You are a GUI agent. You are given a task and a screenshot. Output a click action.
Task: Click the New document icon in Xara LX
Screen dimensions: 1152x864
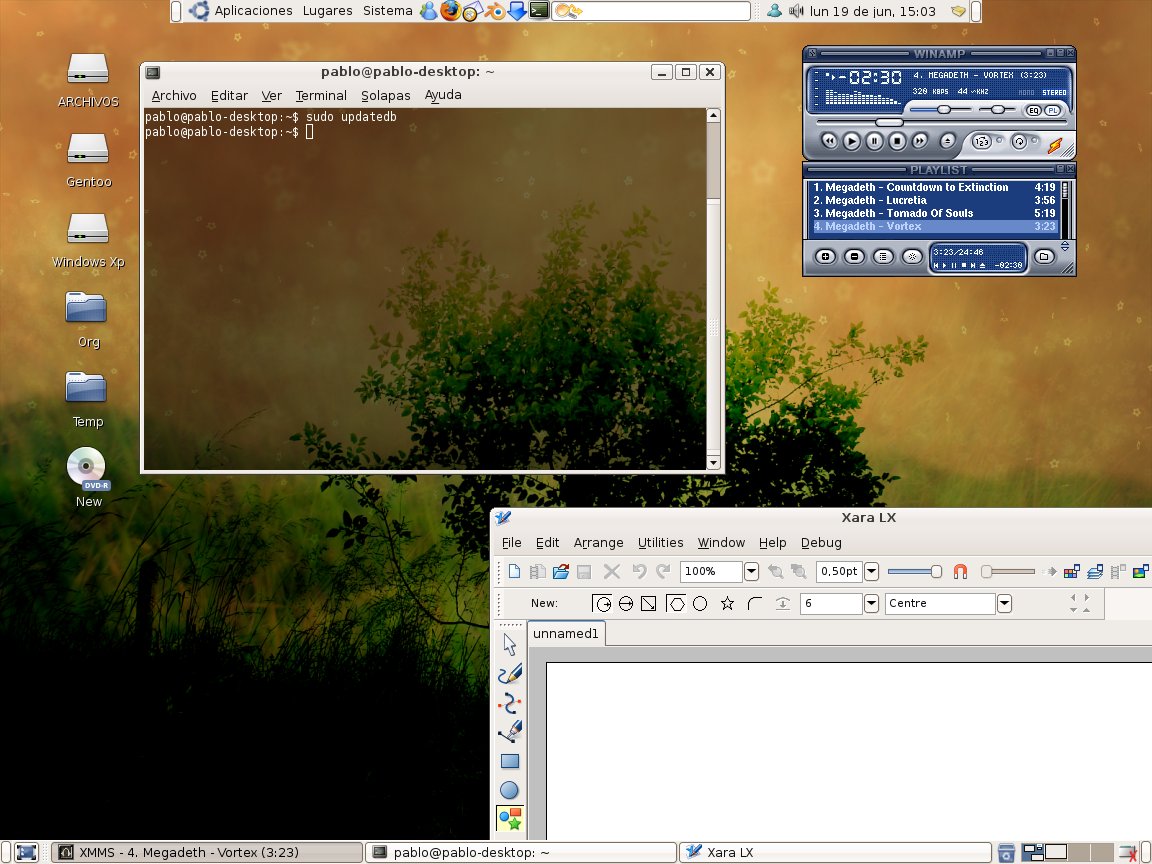pyautogui.click(x=514, y=572)
